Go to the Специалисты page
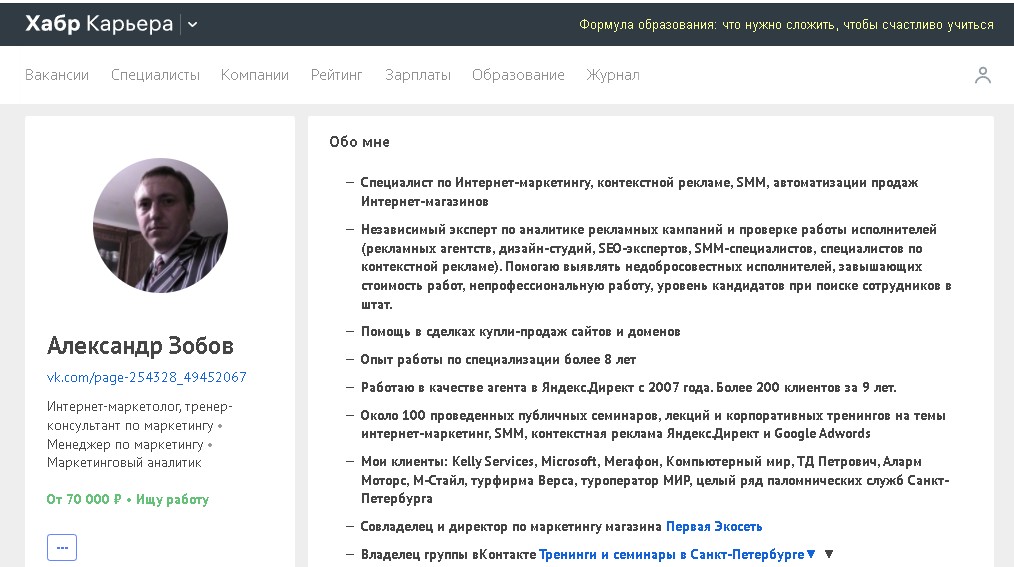This screenshot has width=1014, height=567. click(x=155, y=75)
